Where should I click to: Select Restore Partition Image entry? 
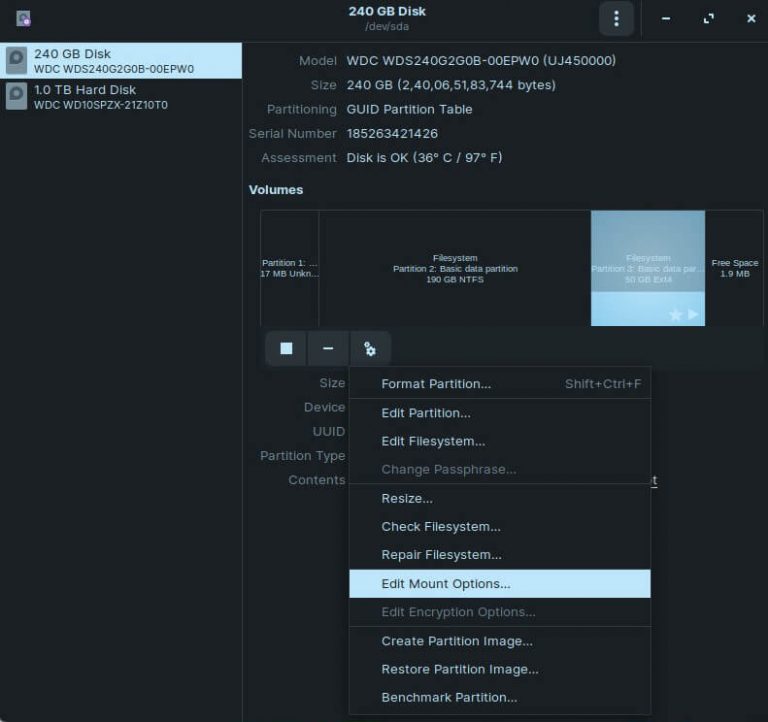click(x=460, y=669)
